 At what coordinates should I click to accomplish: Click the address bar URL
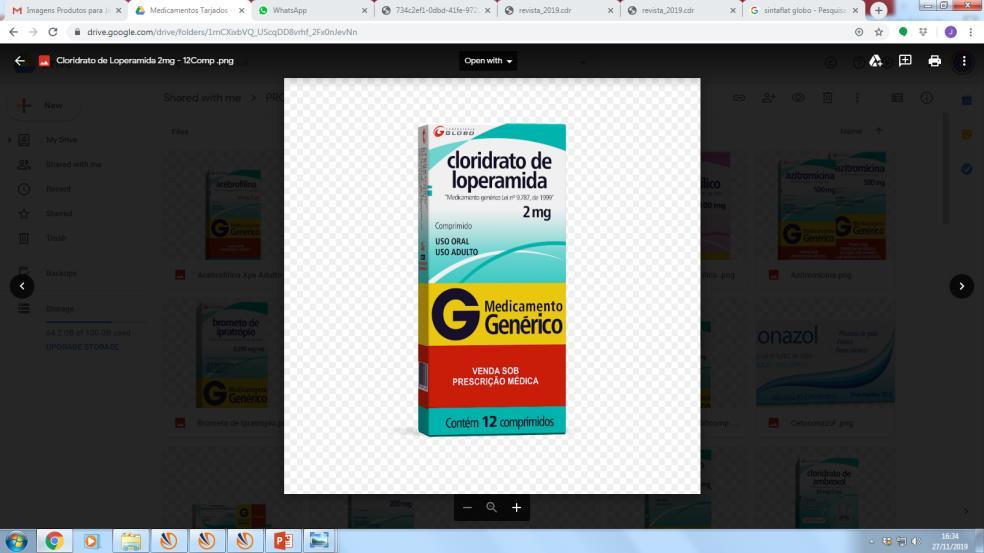(222, 32)
